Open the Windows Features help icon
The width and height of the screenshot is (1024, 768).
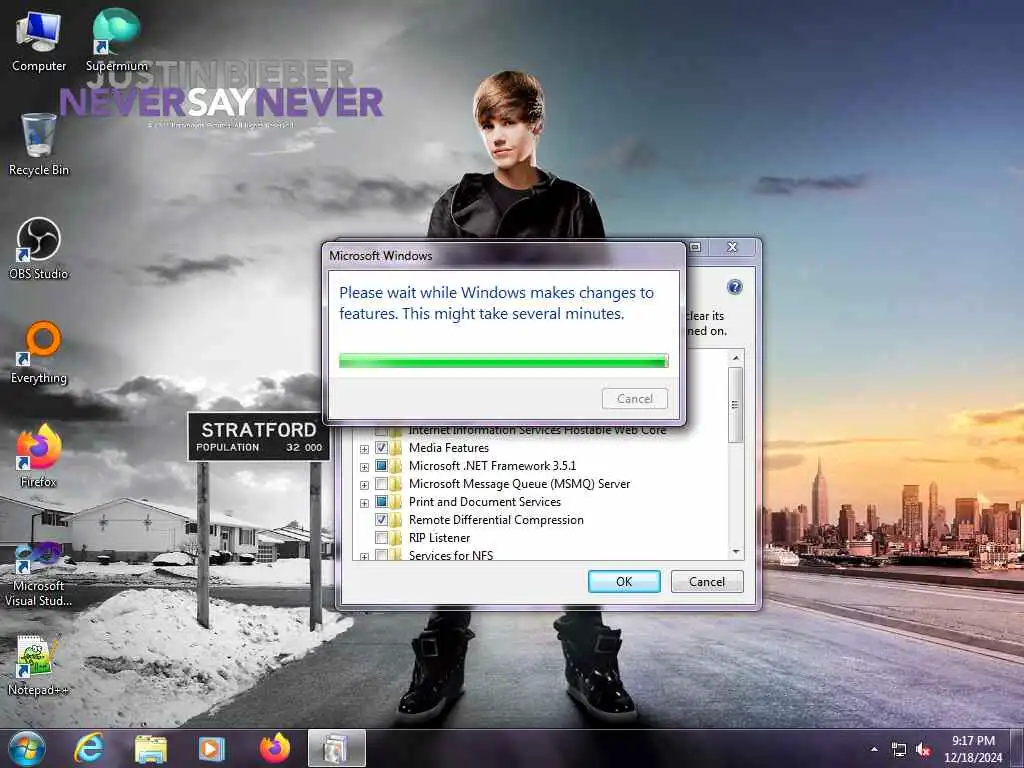pyautogui.click(x=734, y=287)
